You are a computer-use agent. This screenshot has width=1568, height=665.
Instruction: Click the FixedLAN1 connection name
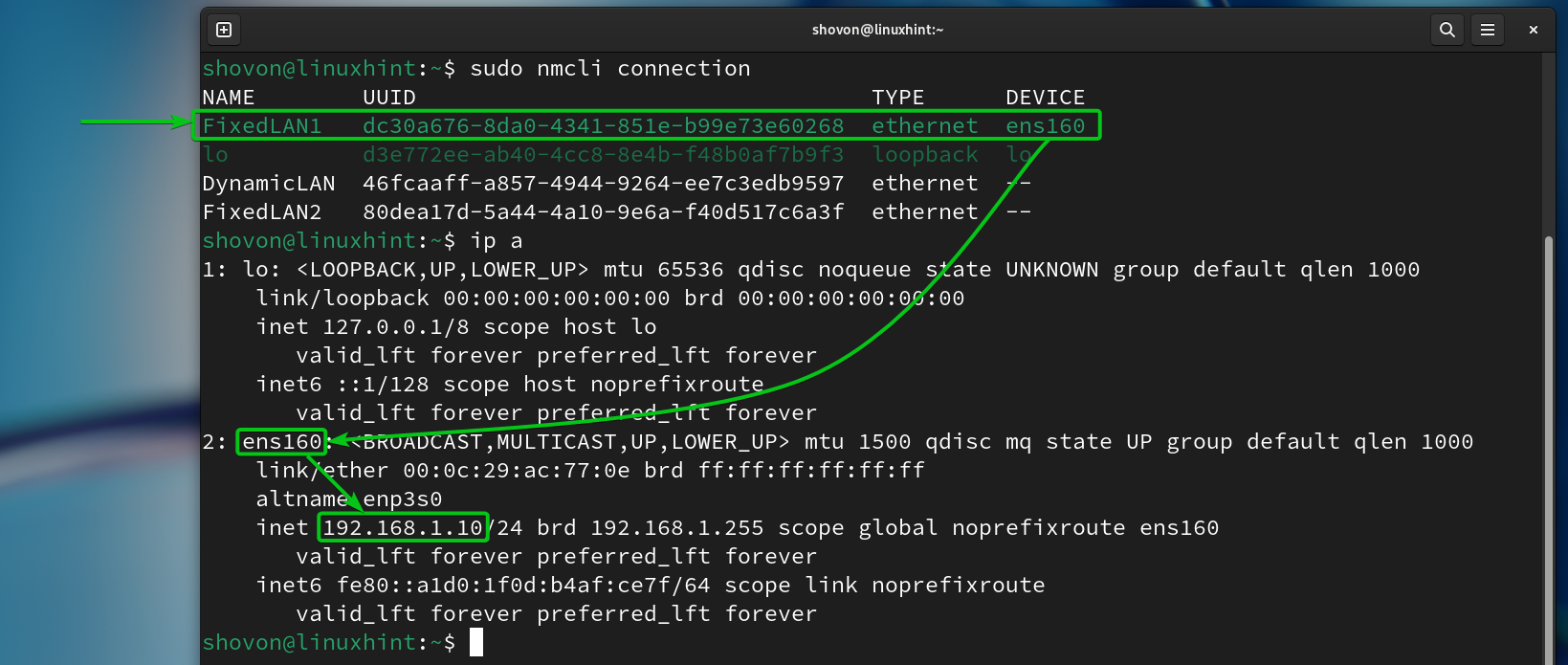pyautogui.click(x=262, y=125)
